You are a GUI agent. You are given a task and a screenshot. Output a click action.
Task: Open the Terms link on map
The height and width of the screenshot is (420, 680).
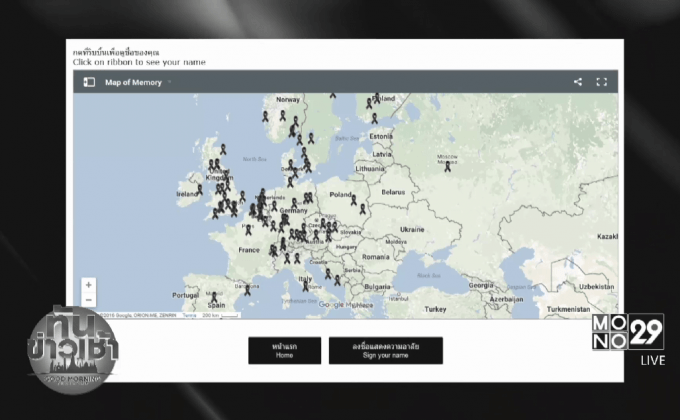(x=189, y=315)
